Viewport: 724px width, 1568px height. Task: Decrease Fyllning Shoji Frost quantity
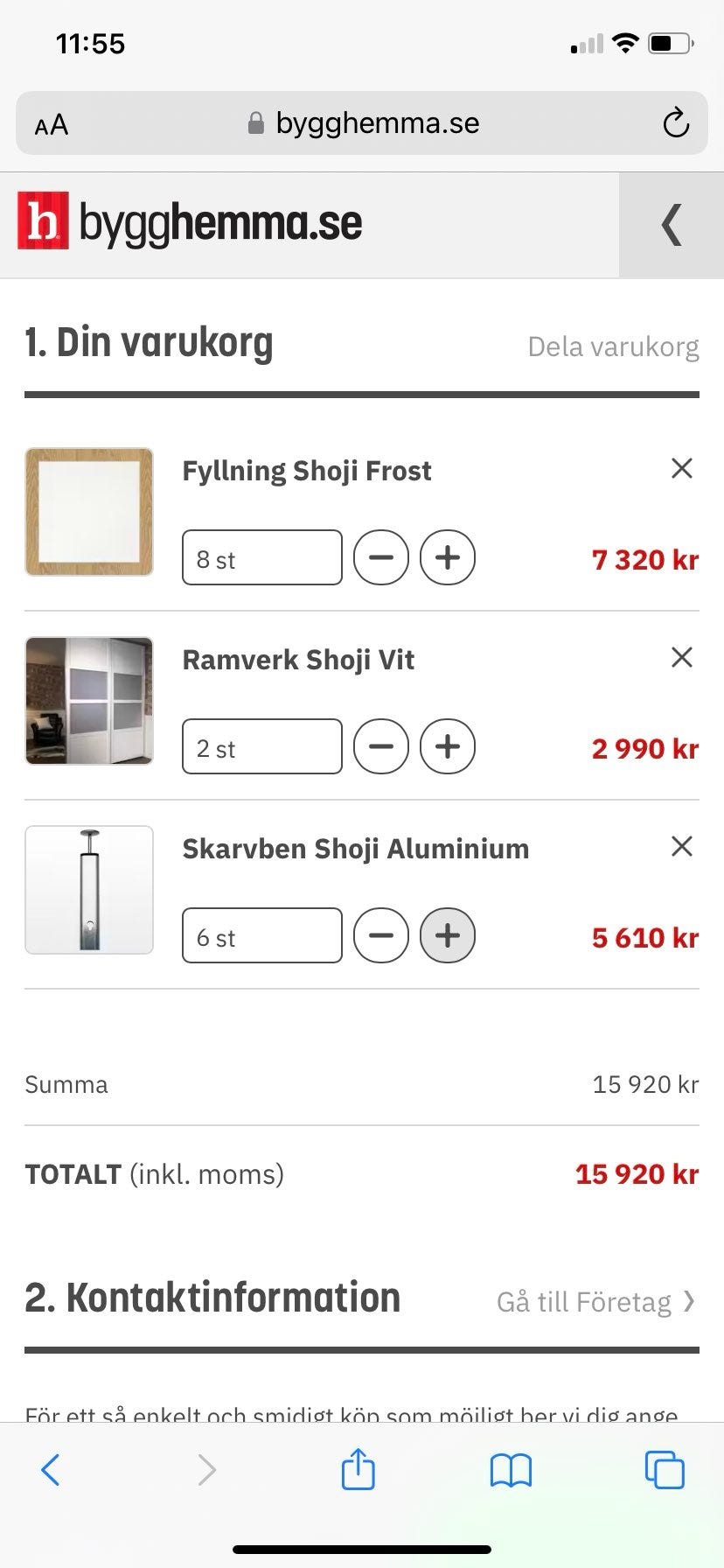coord(381,557)
